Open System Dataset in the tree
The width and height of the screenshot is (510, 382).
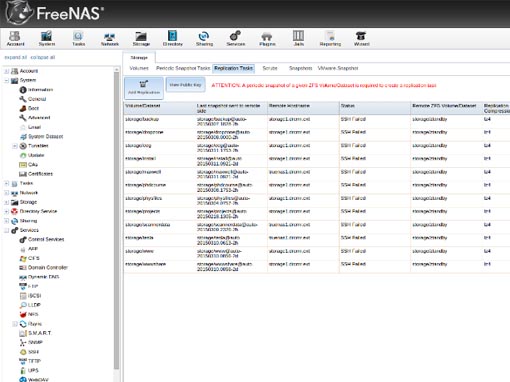pos(41,136)
